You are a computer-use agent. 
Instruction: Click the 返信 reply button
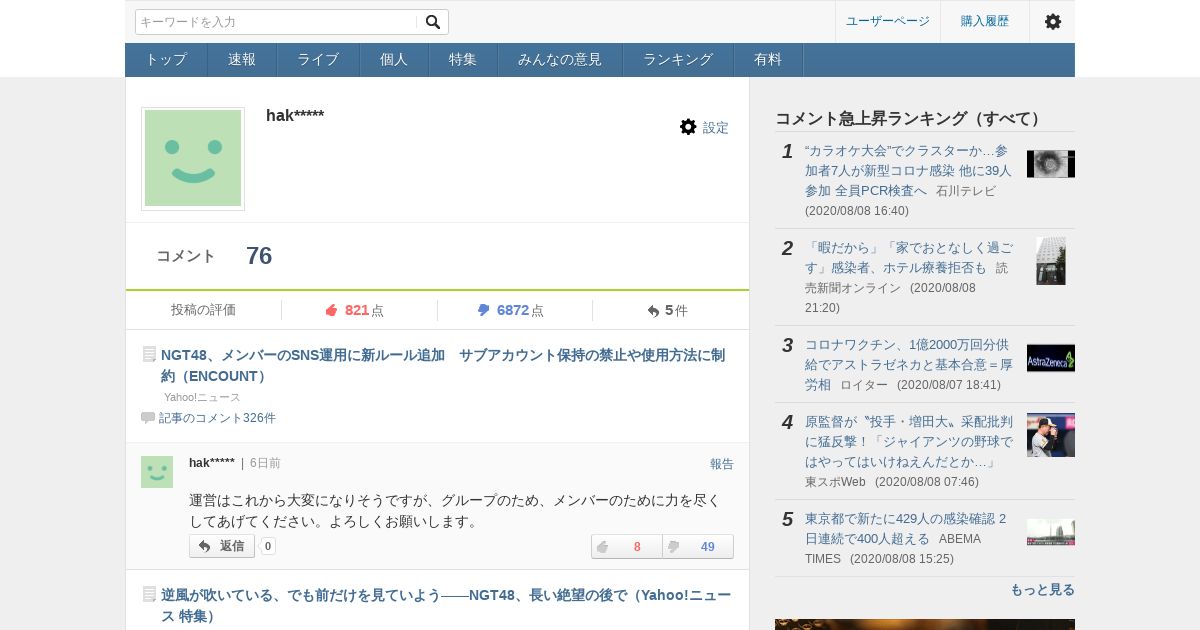(x=222, y=546)
